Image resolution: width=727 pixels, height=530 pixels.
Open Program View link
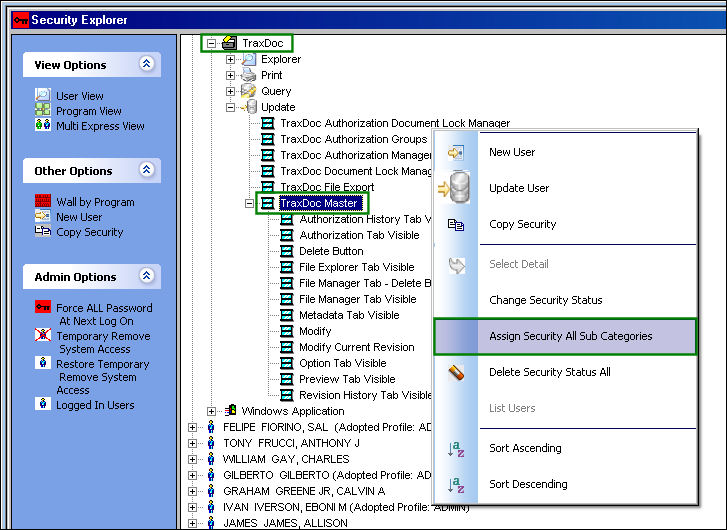(x=89, y=111)
